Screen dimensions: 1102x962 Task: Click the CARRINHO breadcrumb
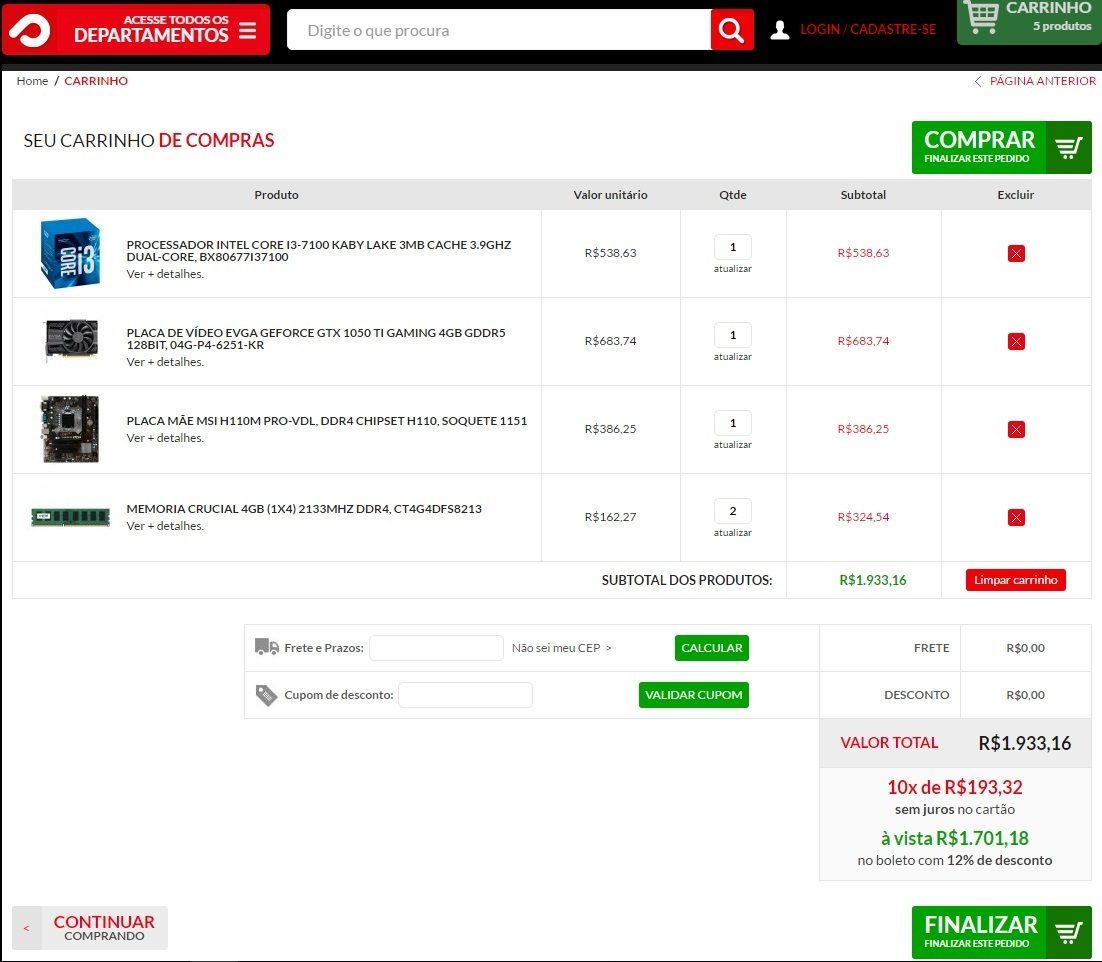click(x=96, y=81)
